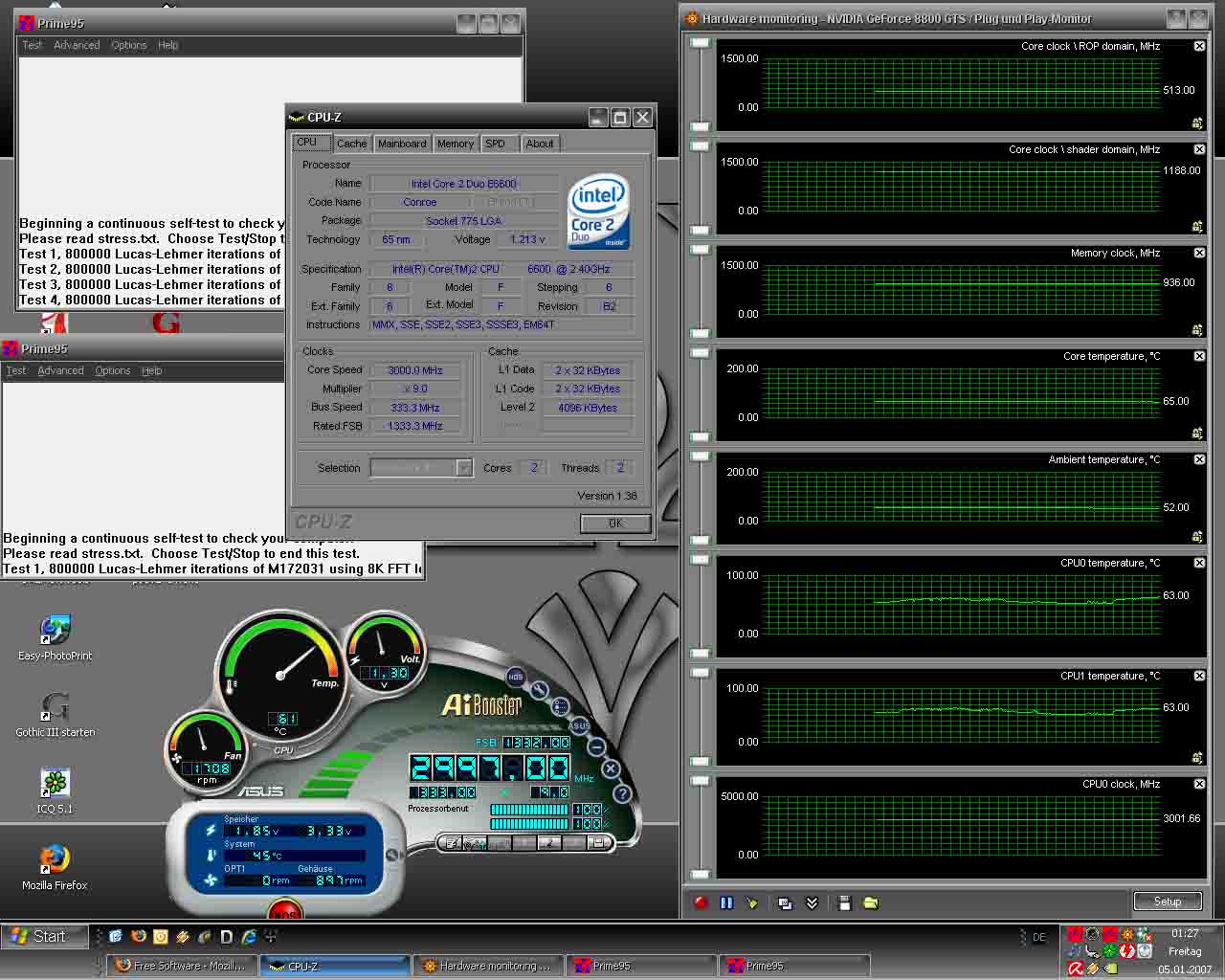Close the CPU1 temperature graph
Screen dimensions: 1225x980
pos(1199,676)
